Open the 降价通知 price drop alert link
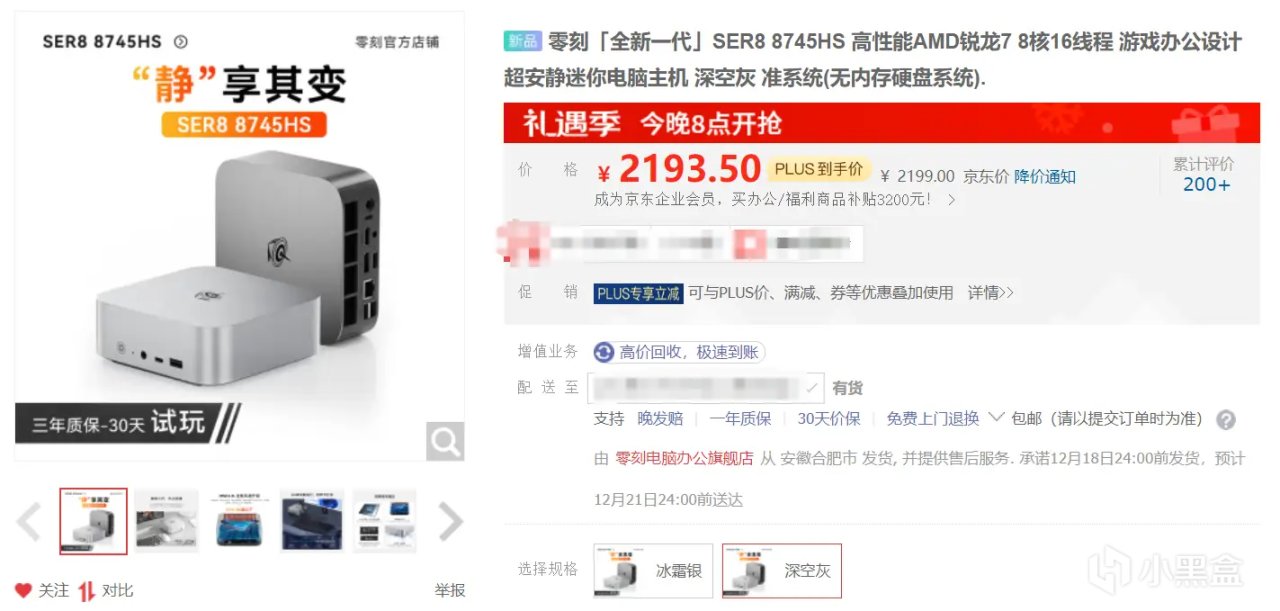This screenshot has height=611, width=1280. coord(1045,176)
